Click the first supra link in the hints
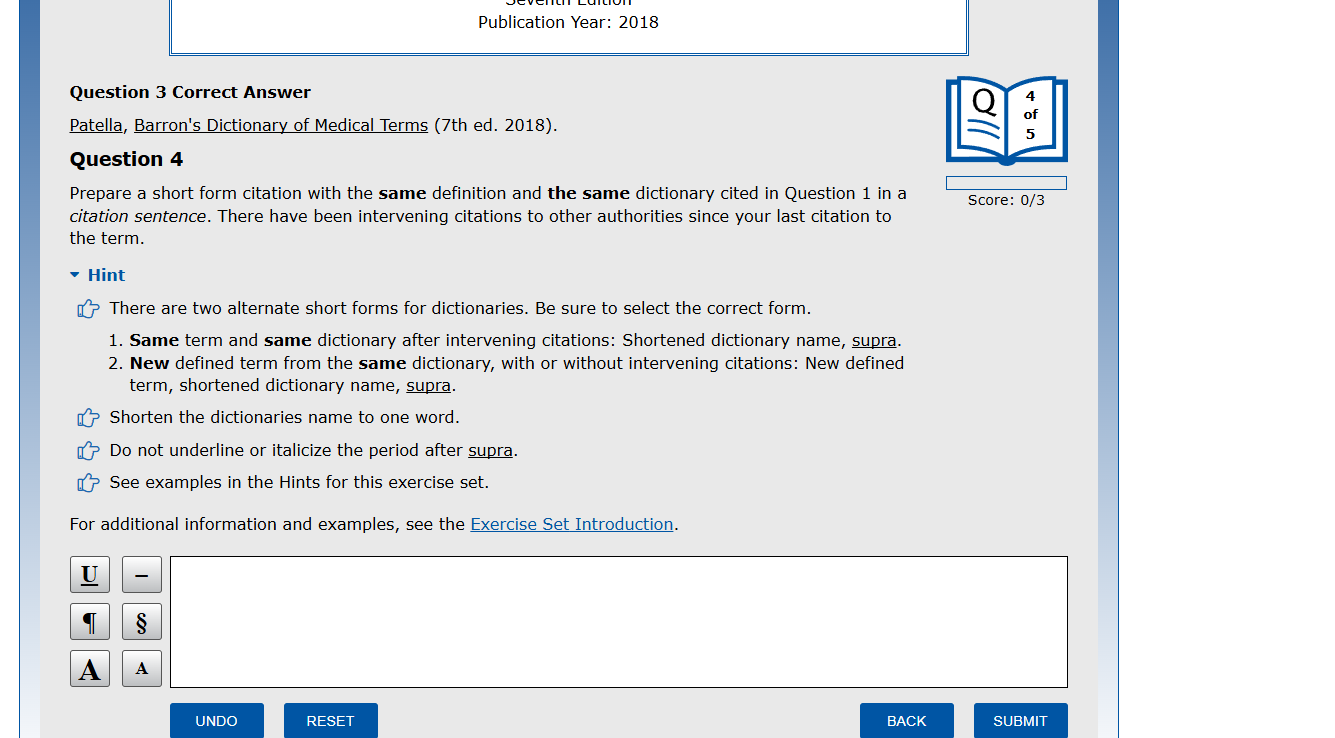 (x=873, y=340)
